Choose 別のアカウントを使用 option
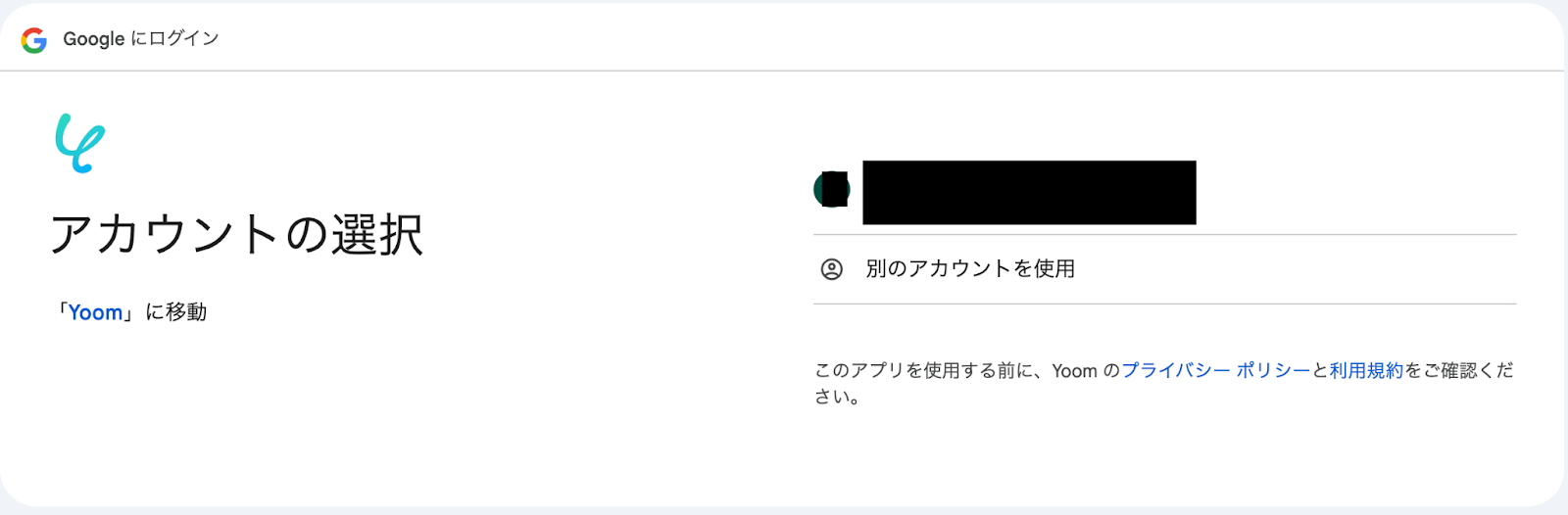This screenshot has width=1568, height=515. tap(1165, 269)
